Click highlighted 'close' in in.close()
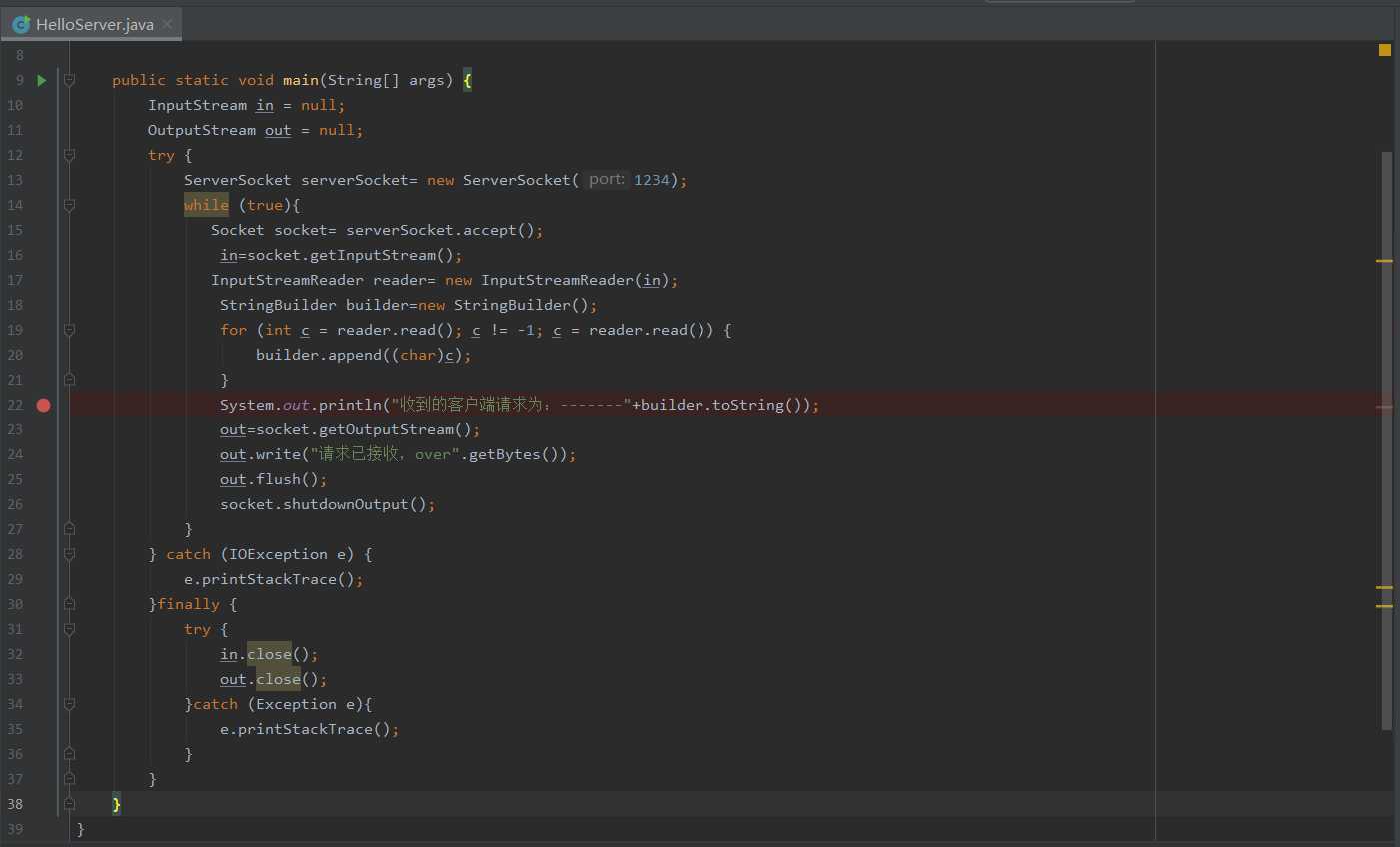 tap(269, 654)
